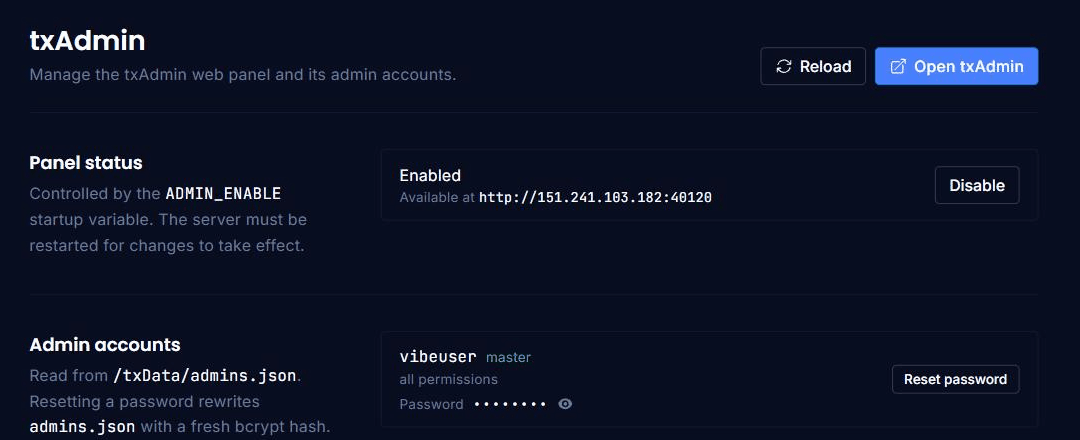Select the Admin accounts section heading
The image size is (1080, 440).
(105, 345)
